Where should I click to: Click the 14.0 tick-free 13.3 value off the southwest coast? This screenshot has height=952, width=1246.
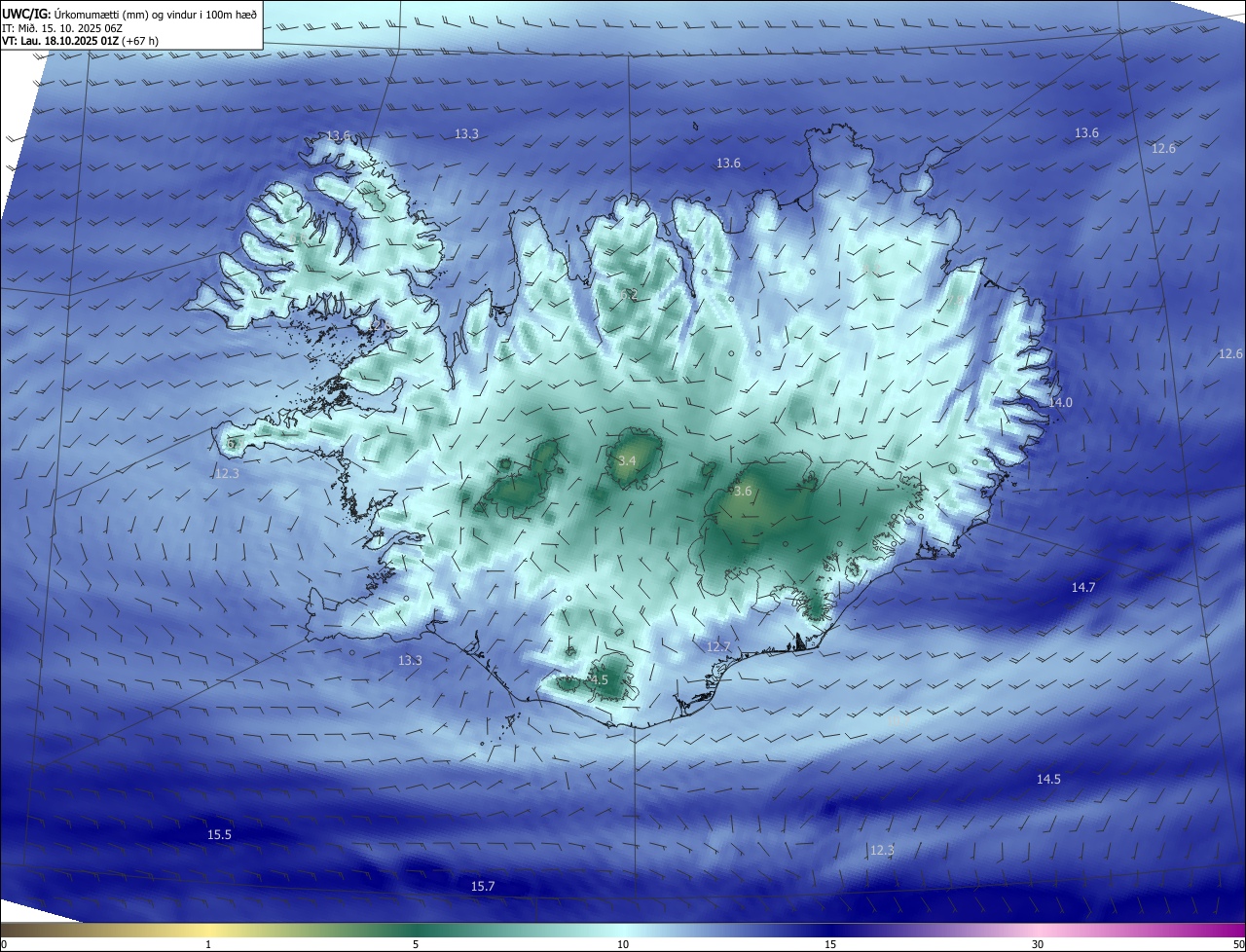(410, 660)
